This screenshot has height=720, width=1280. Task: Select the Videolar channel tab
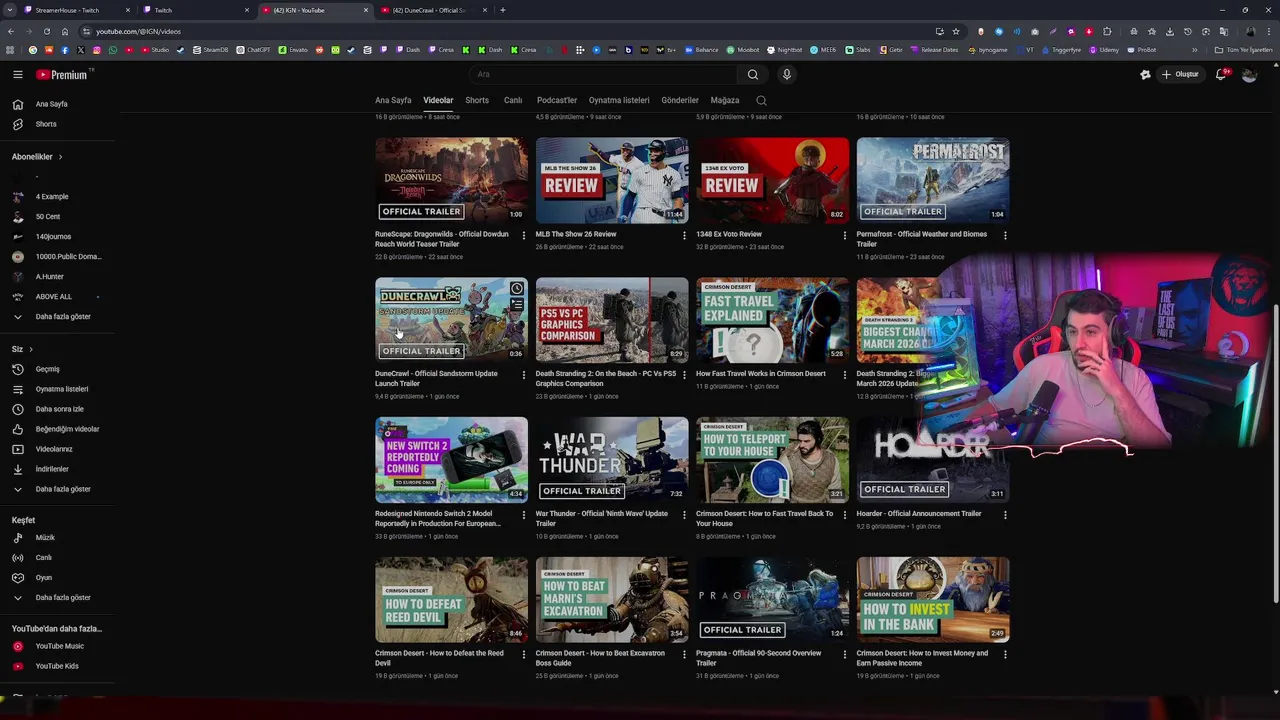tap(438, 100)
